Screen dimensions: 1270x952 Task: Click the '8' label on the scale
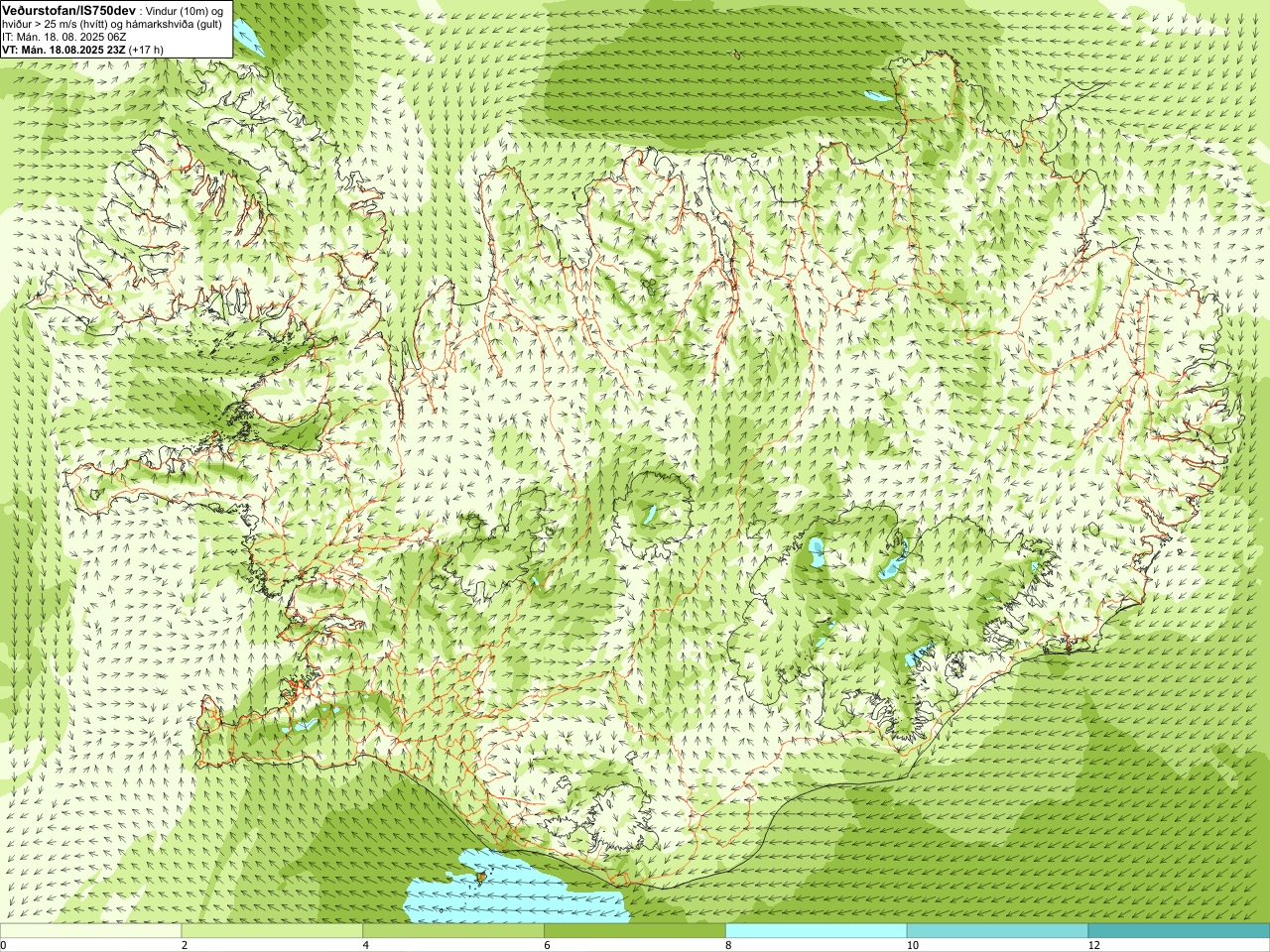coord(729,945)
